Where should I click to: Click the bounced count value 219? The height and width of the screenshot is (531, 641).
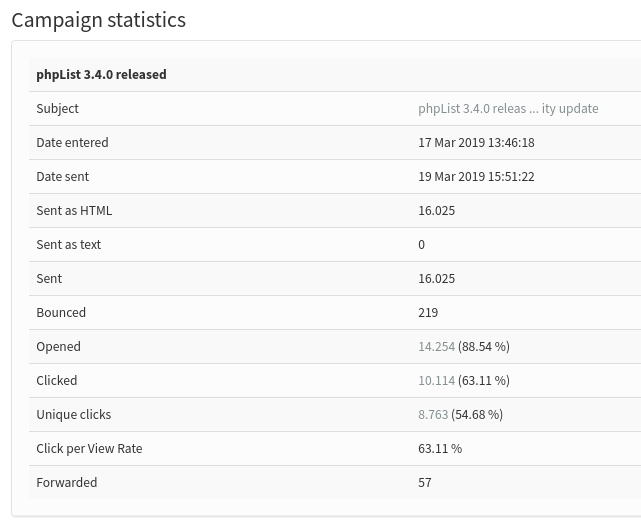[x=428, y=313]
